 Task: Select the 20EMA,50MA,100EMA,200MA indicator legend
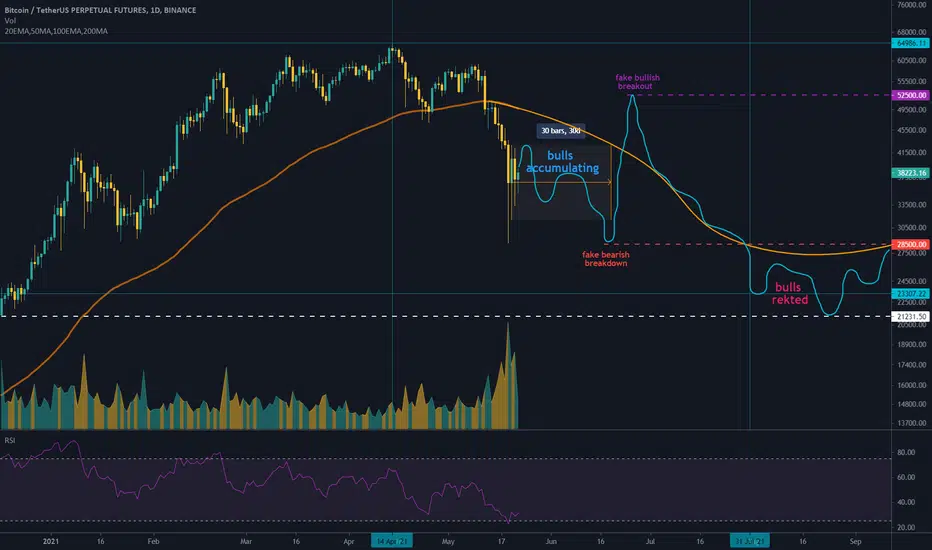coord(56,31)
